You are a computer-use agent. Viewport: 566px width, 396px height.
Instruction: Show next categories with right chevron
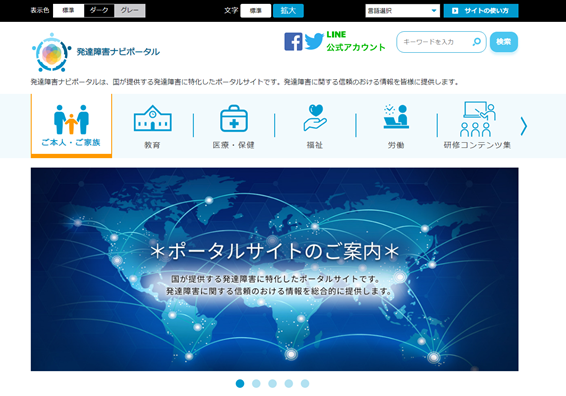click(x=523, y=126)
